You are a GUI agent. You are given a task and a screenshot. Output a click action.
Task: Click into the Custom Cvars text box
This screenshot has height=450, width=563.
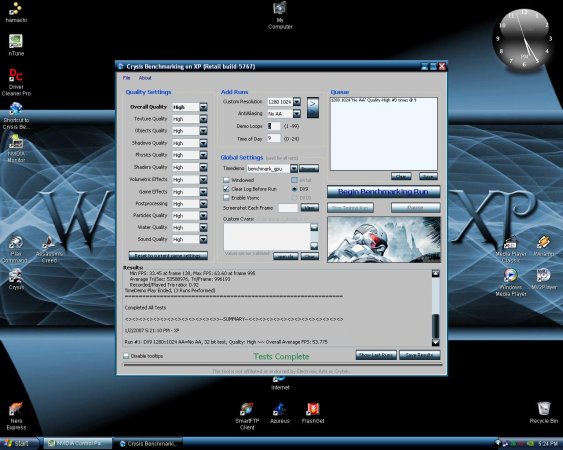click(267, 237)
